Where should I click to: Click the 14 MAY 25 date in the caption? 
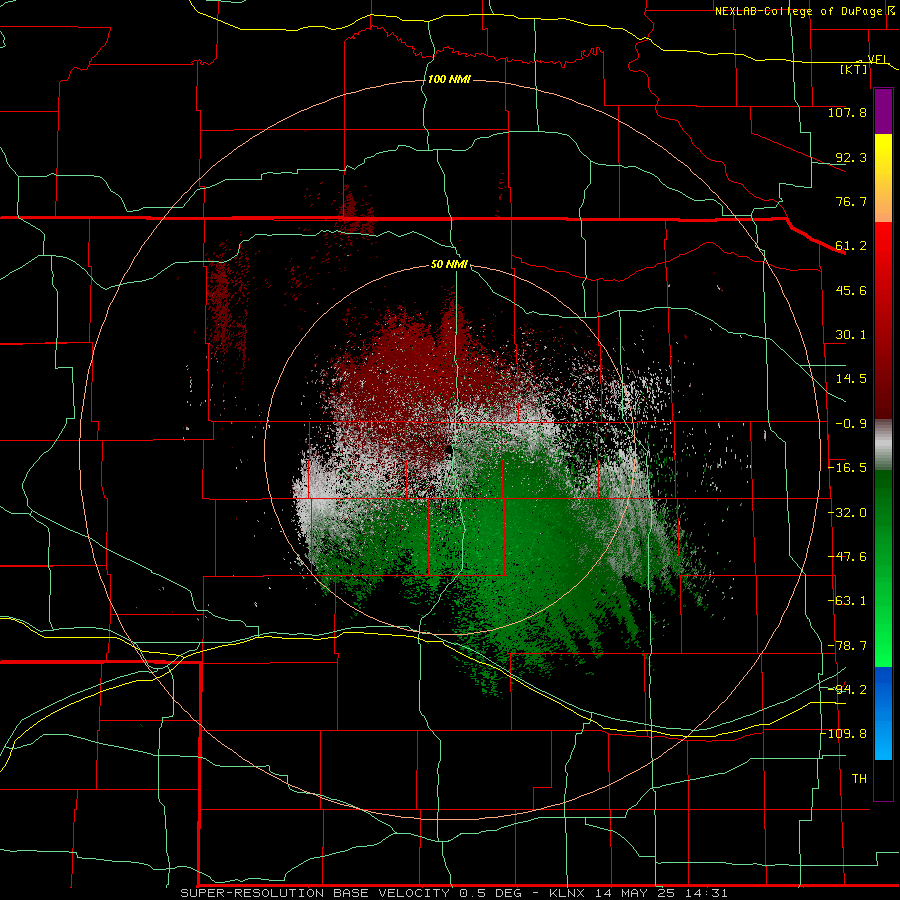click(x=635, y=893)
